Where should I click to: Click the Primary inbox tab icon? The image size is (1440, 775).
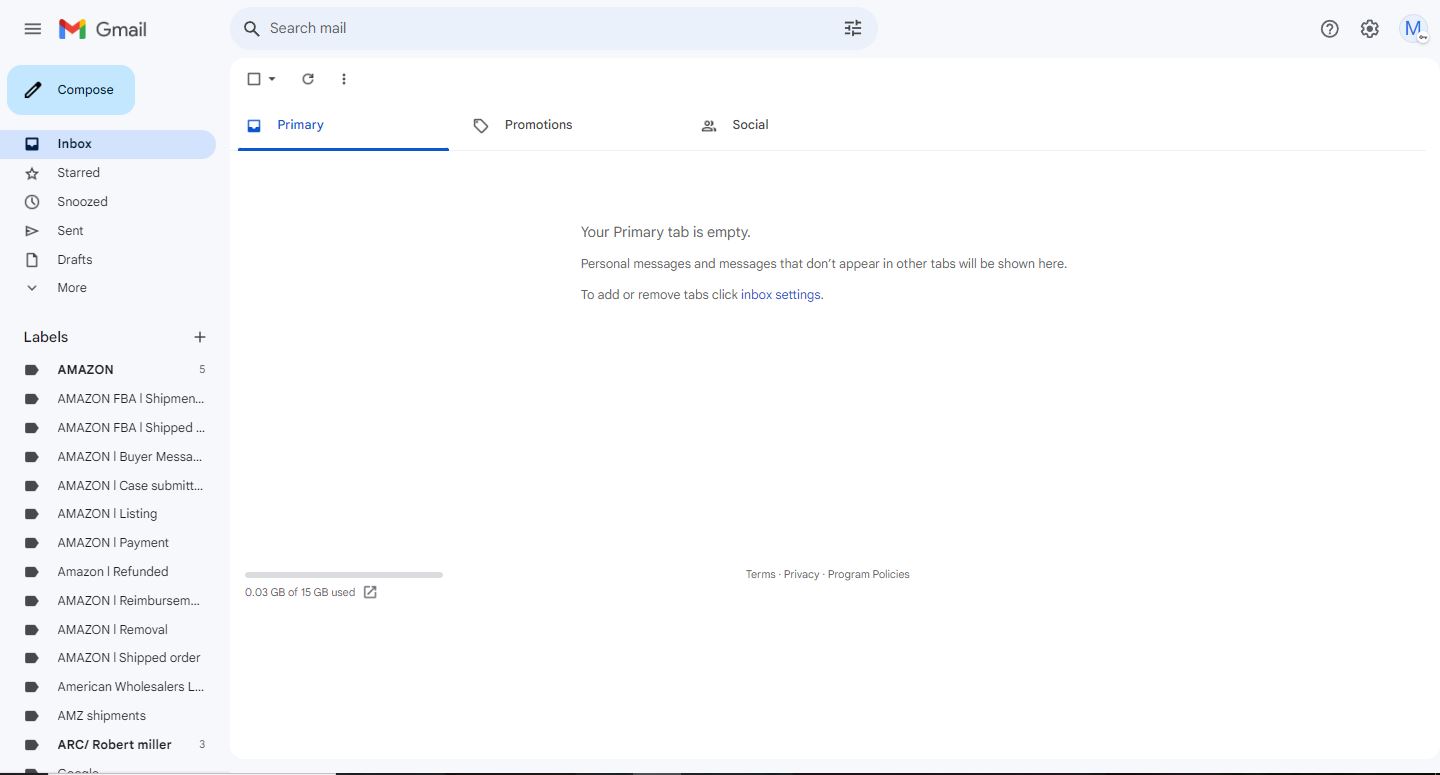(254, 126)
